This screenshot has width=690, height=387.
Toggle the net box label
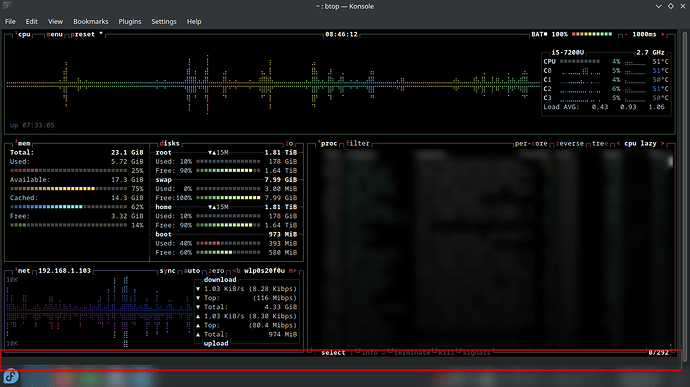pos(22,270)
